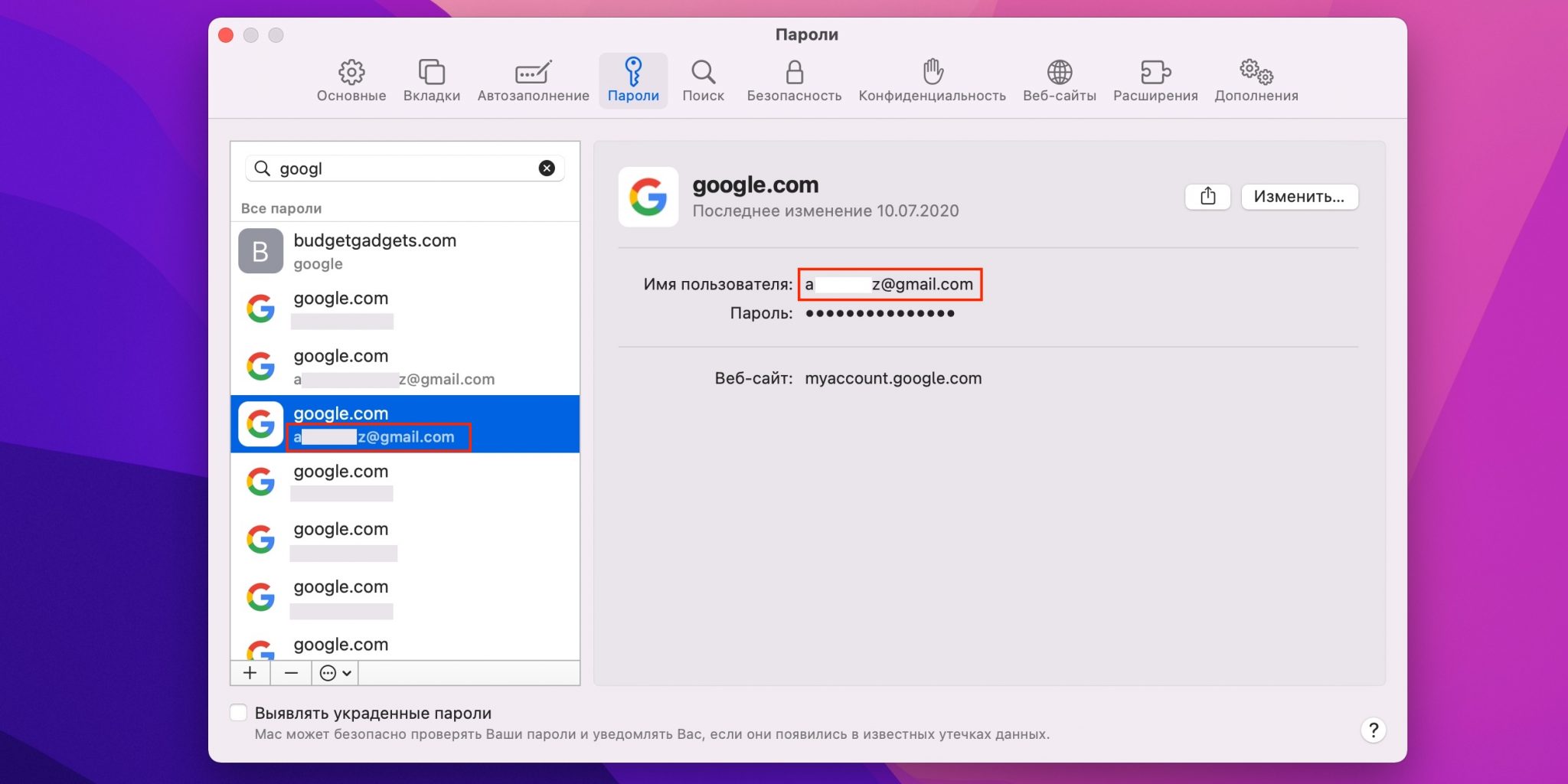
Task: Click the Share icon button next to Изменить
Action: (1207, 197)
